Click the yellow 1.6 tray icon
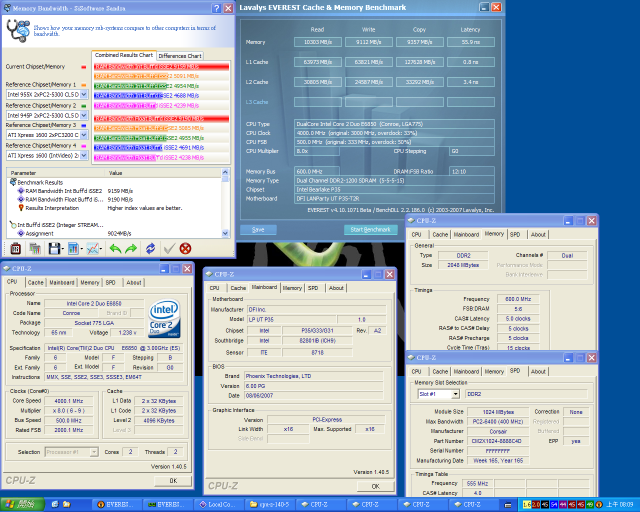Screen dimensions: 640x512 tap(527, 505)
